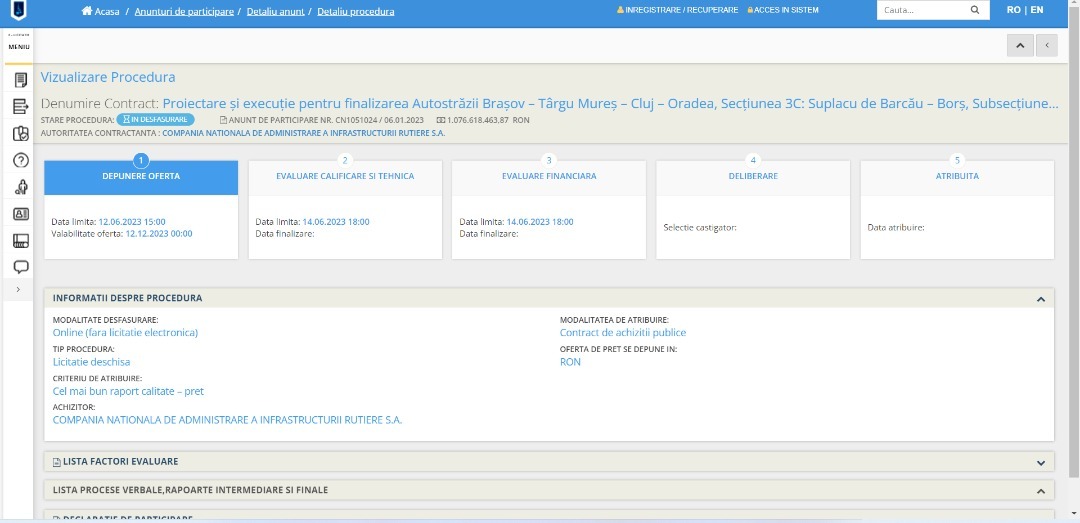Switch language to RO
The width and height of the screenshot is (1080, 523).
click(x=1013, y=10)
